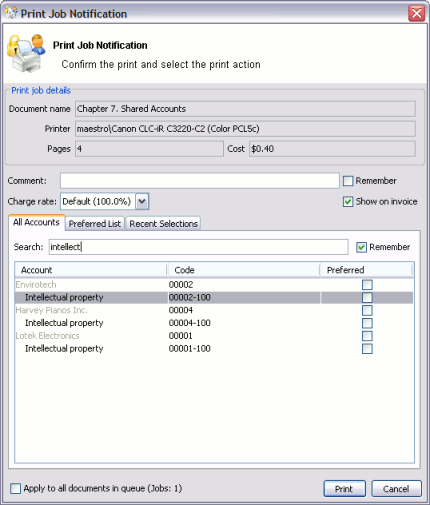Viewport: 430px width, 505px height.
Task: Click the Printer field showing Canon CLC-iR
Action: pyautogui.click(x=245, y=129)
